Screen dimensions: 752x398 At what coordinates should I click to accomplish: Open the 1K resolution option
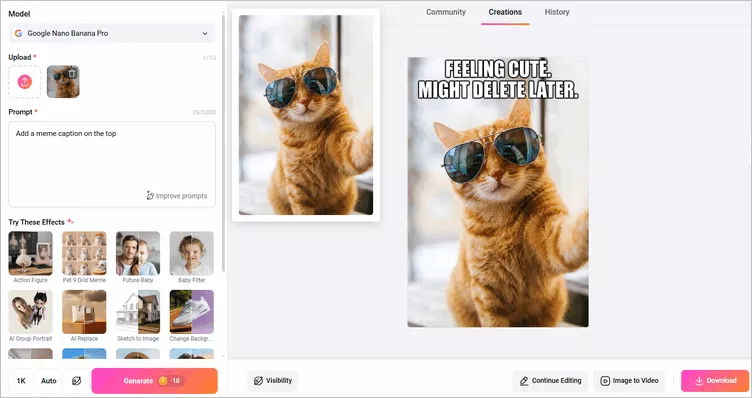(21, 381)
